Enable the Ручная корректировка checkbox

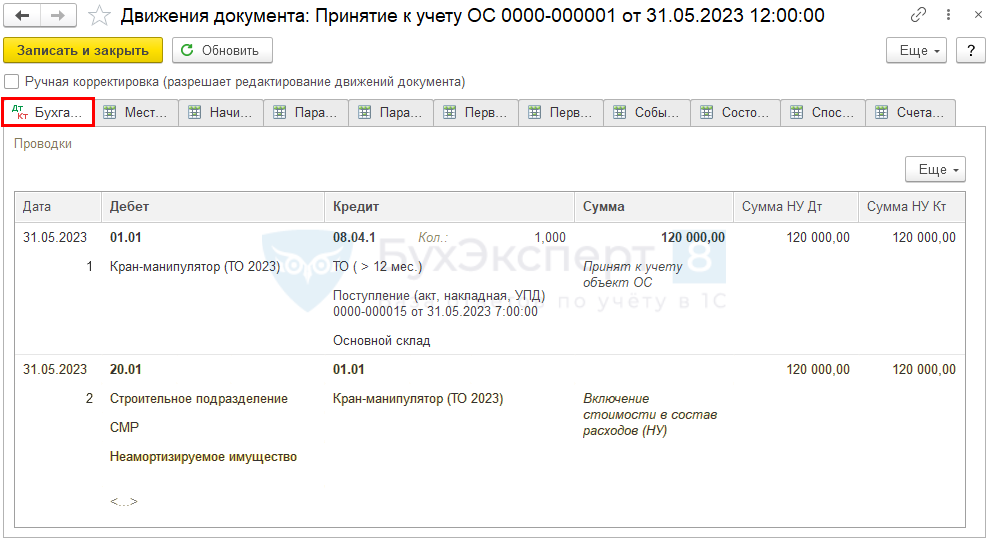click(12, 82)
